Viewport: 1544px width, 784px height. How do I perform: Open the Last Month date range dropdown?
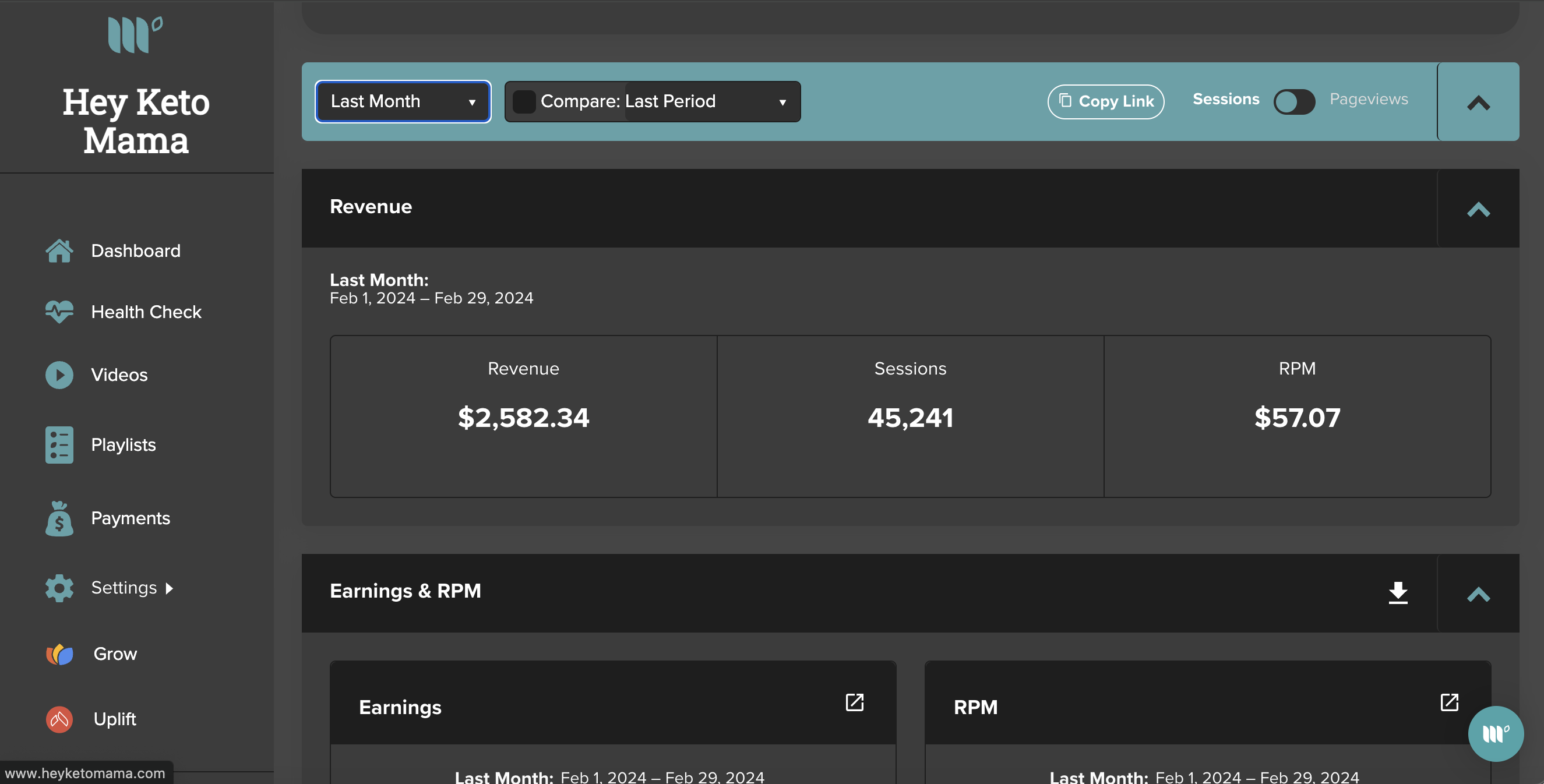click(403, 101)
